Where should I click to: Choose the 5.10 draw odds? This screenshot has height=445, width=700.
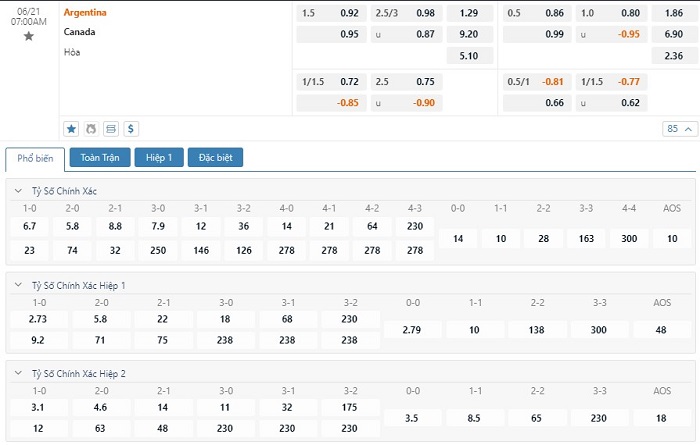(468, 55)
